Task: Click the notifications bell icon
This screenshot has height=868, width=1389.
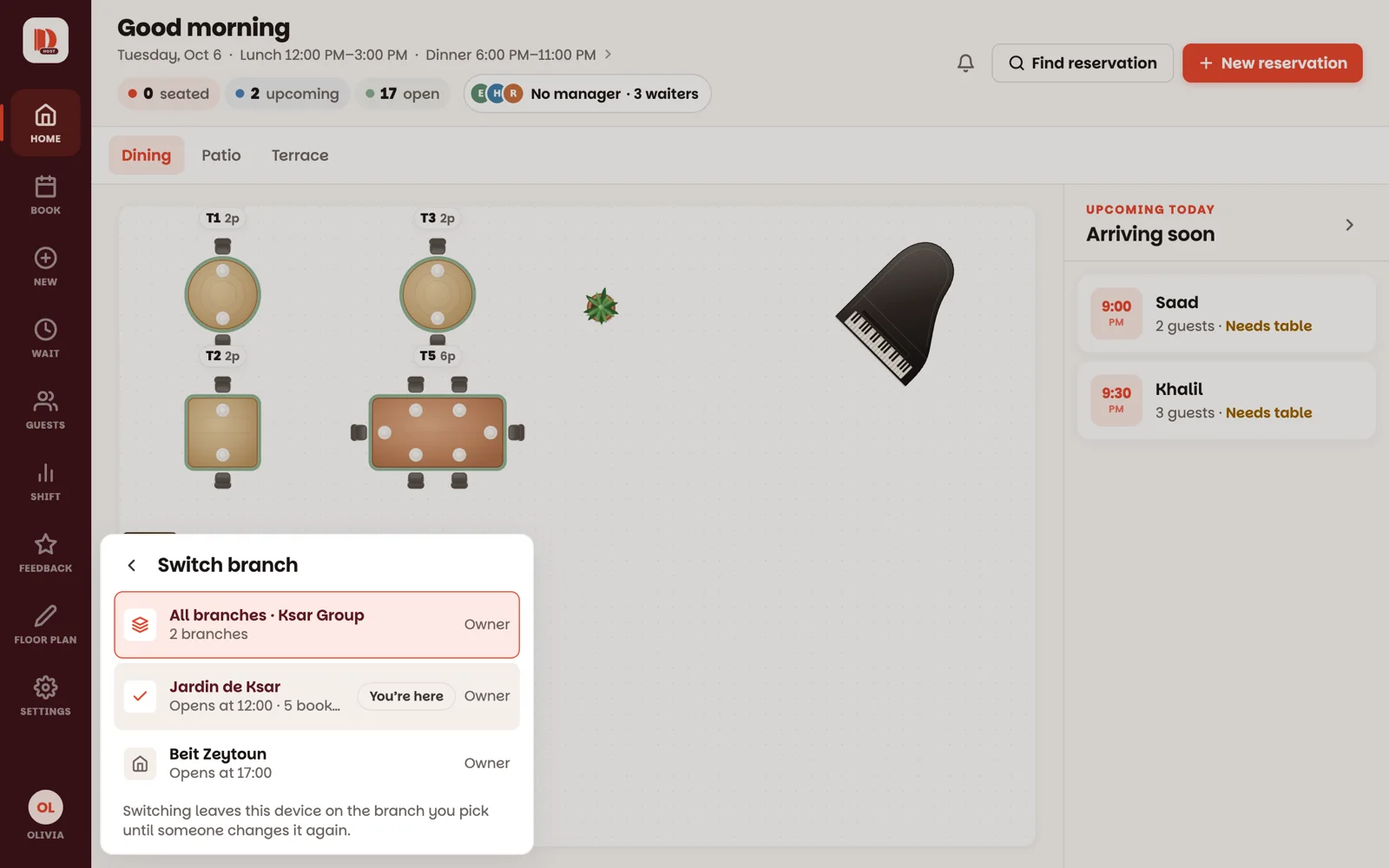Action: 965,62
